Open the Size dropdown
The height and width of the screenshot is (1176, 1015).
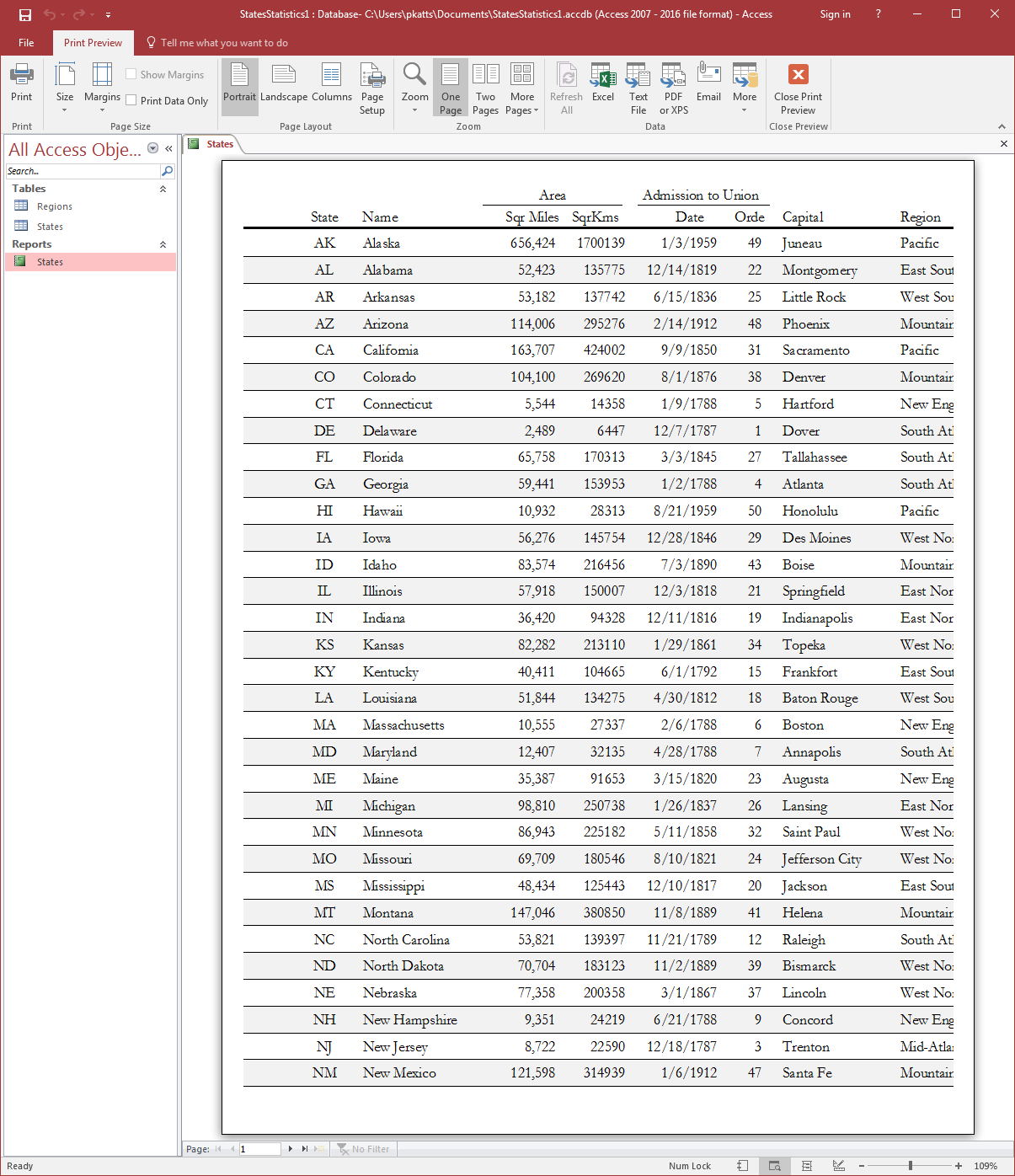pyautogui.click(x=65, y=88)
